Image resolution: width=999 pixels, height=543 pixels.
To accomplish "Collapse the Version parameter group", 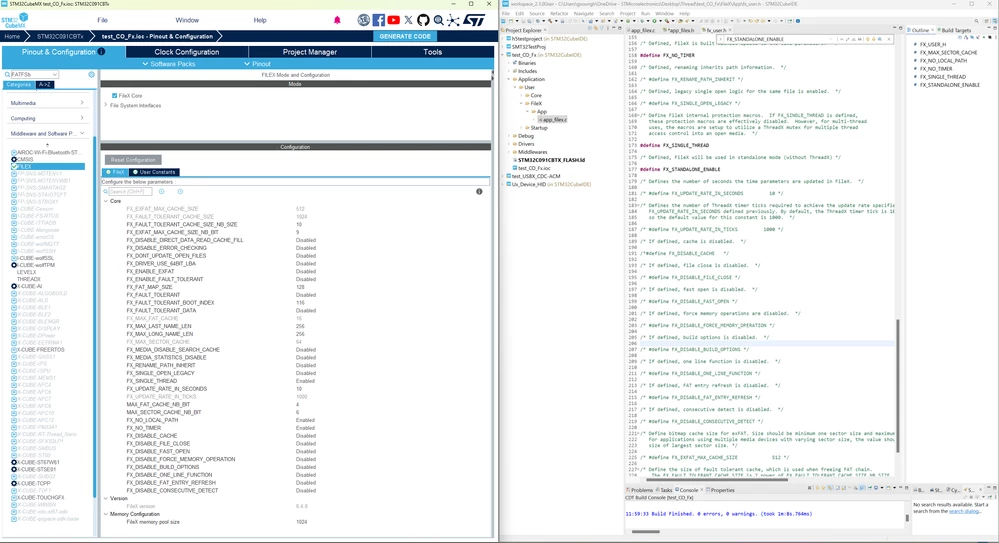I will [106, 498].
